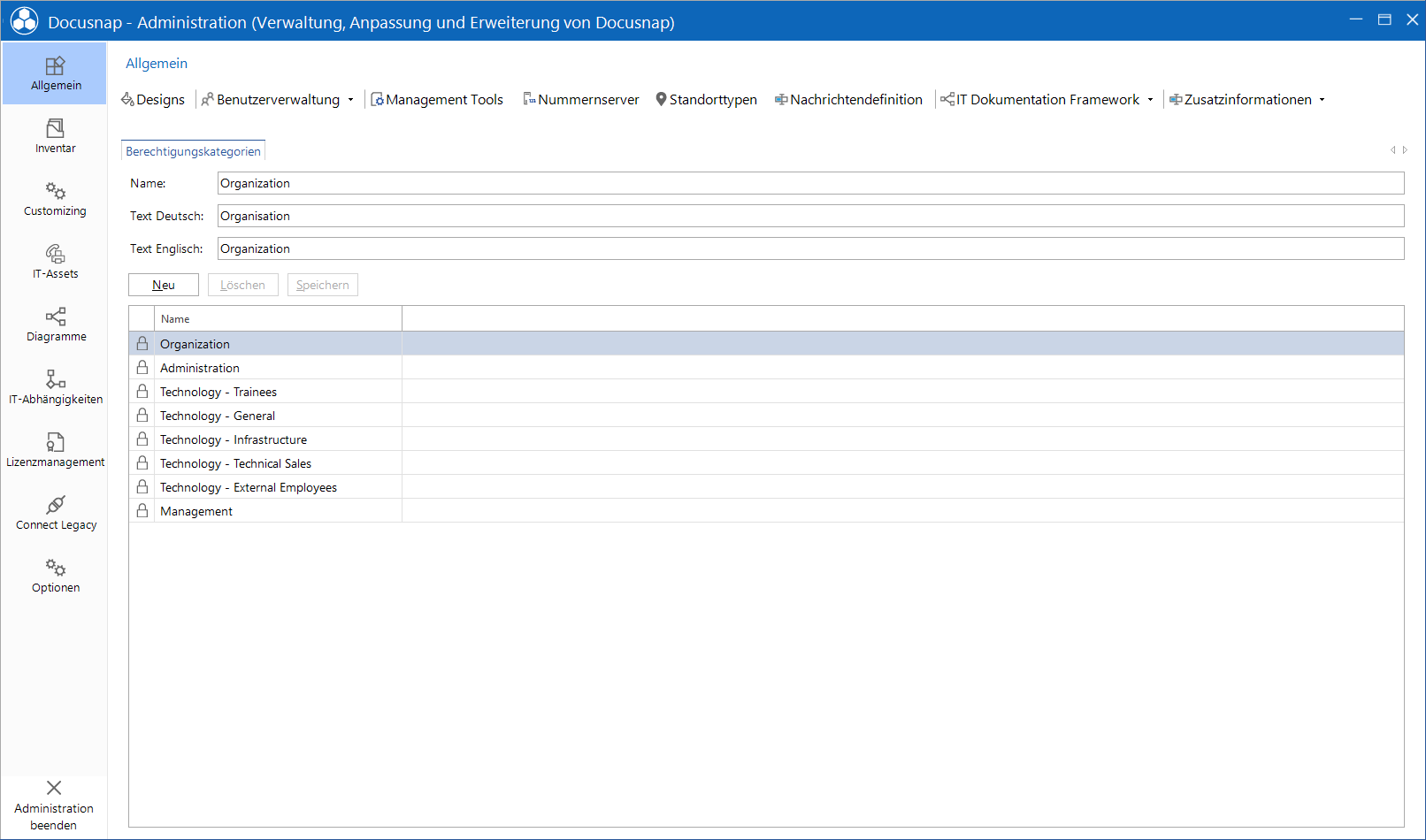
Task: Open Management Tools in the toolbar
Action: pyautogui.click(x=437, y=100)
